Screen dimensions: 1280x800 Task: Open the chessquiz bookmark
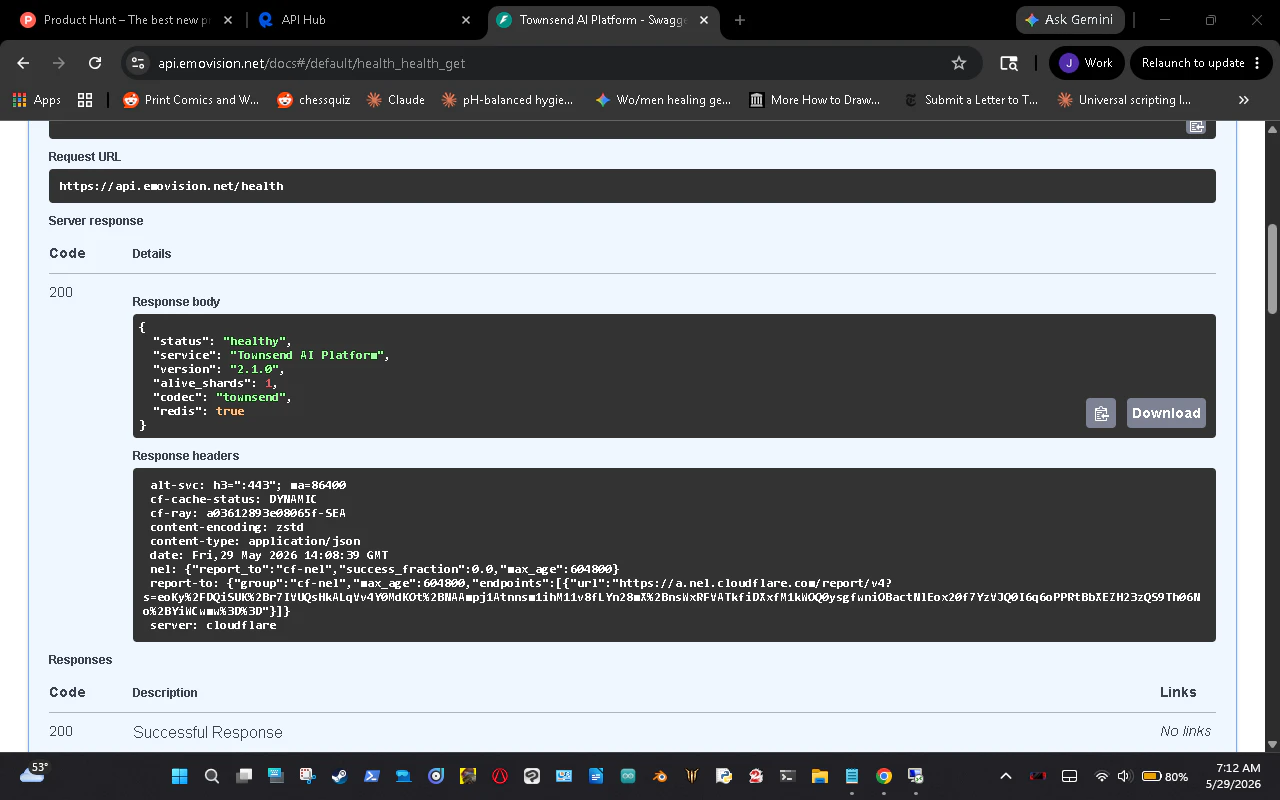coord(314,100)
